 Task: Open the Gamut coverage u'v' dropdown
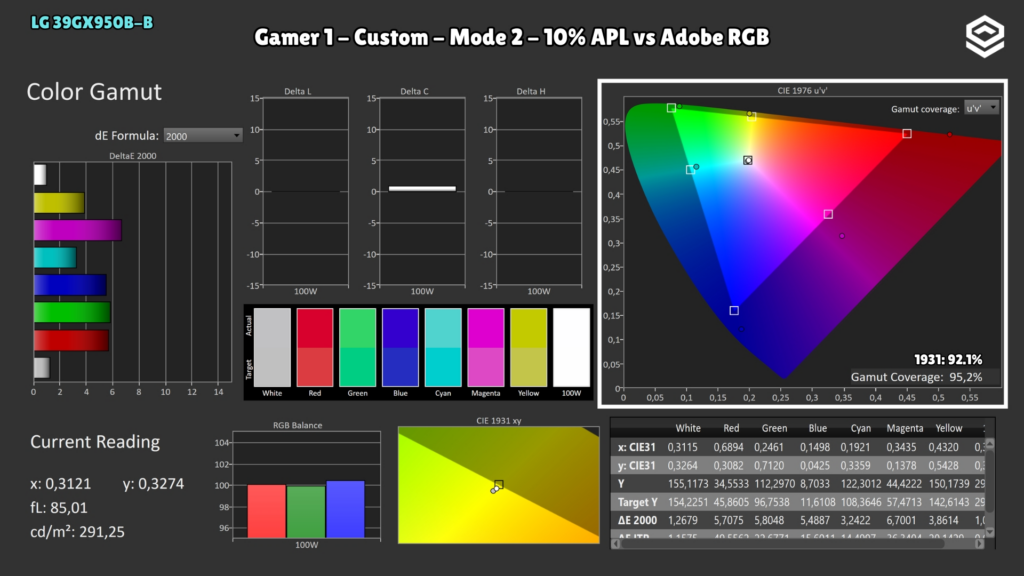(981, 108)
